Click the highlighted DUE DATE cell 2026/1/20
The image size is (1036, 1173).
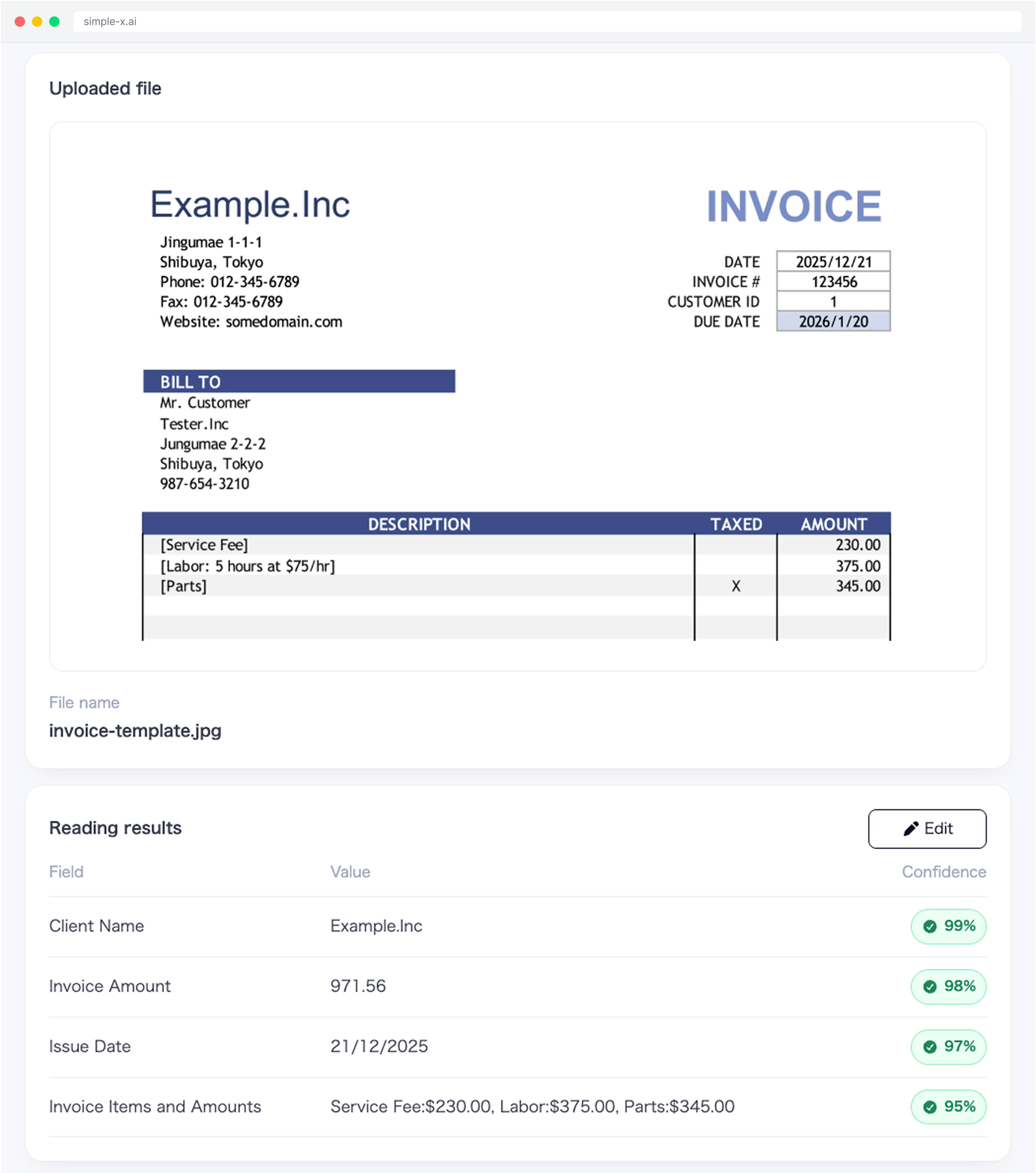833,321
